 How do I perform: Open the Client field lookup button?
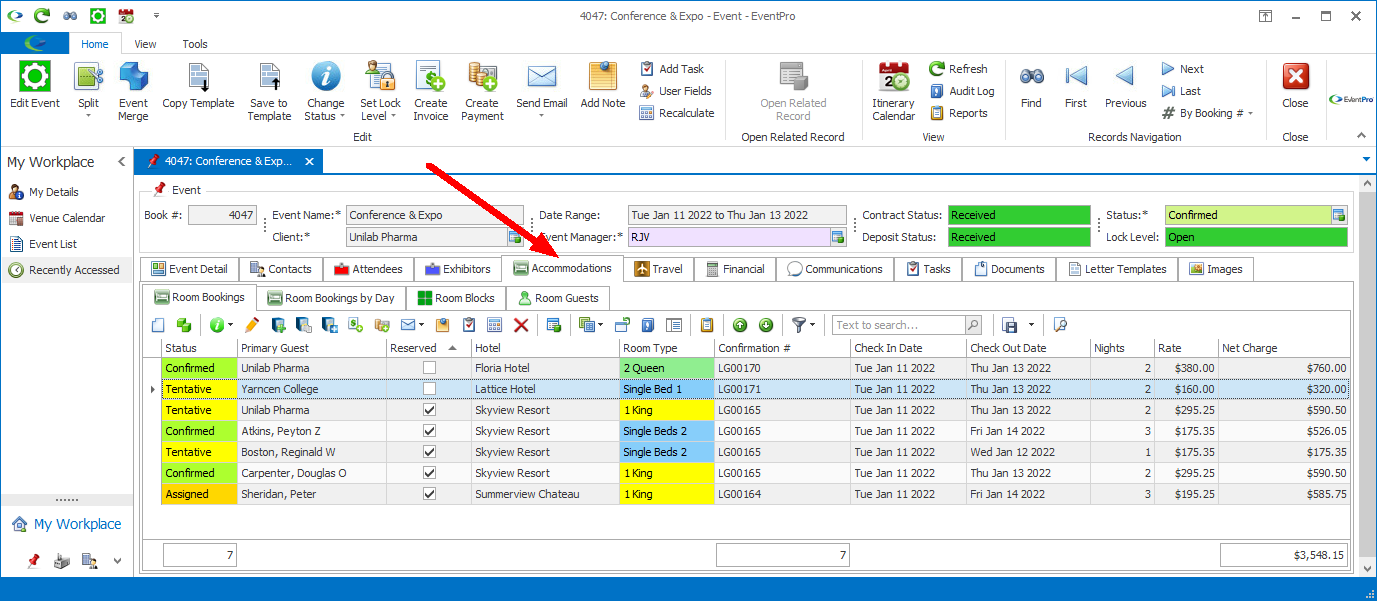coord(515,237)
